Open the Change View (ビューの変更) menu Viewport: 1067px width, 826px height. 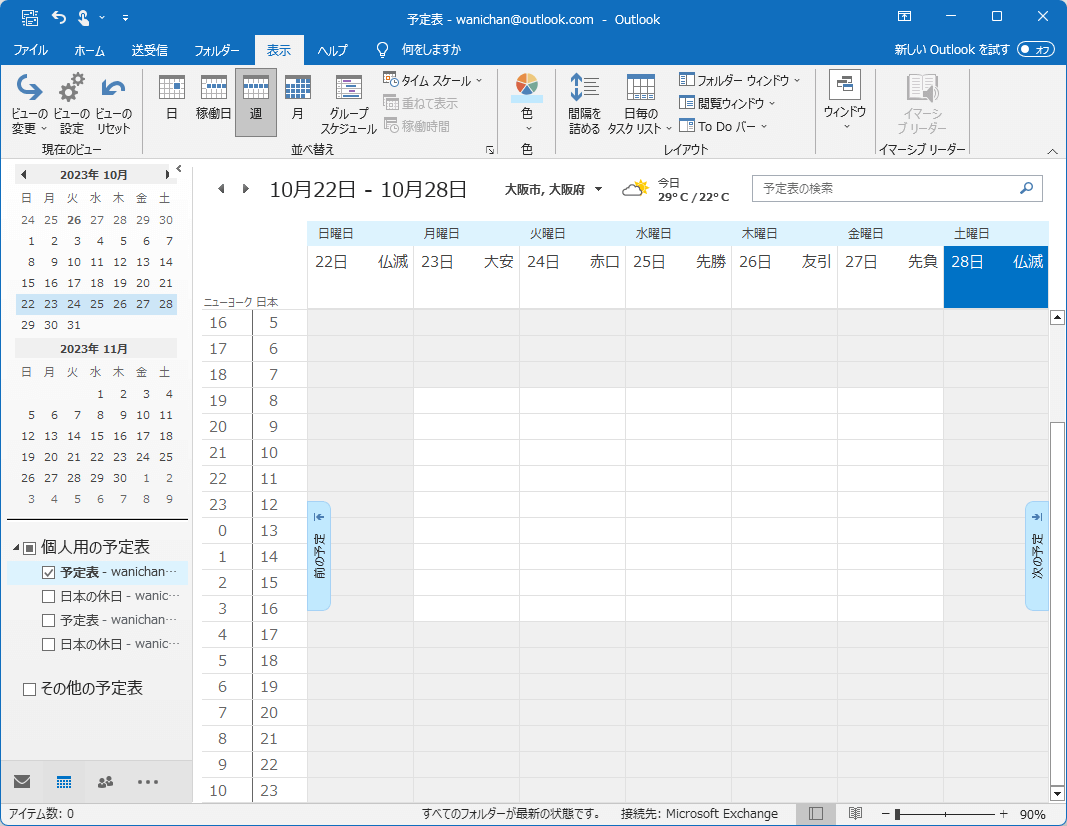coord(29,103)
